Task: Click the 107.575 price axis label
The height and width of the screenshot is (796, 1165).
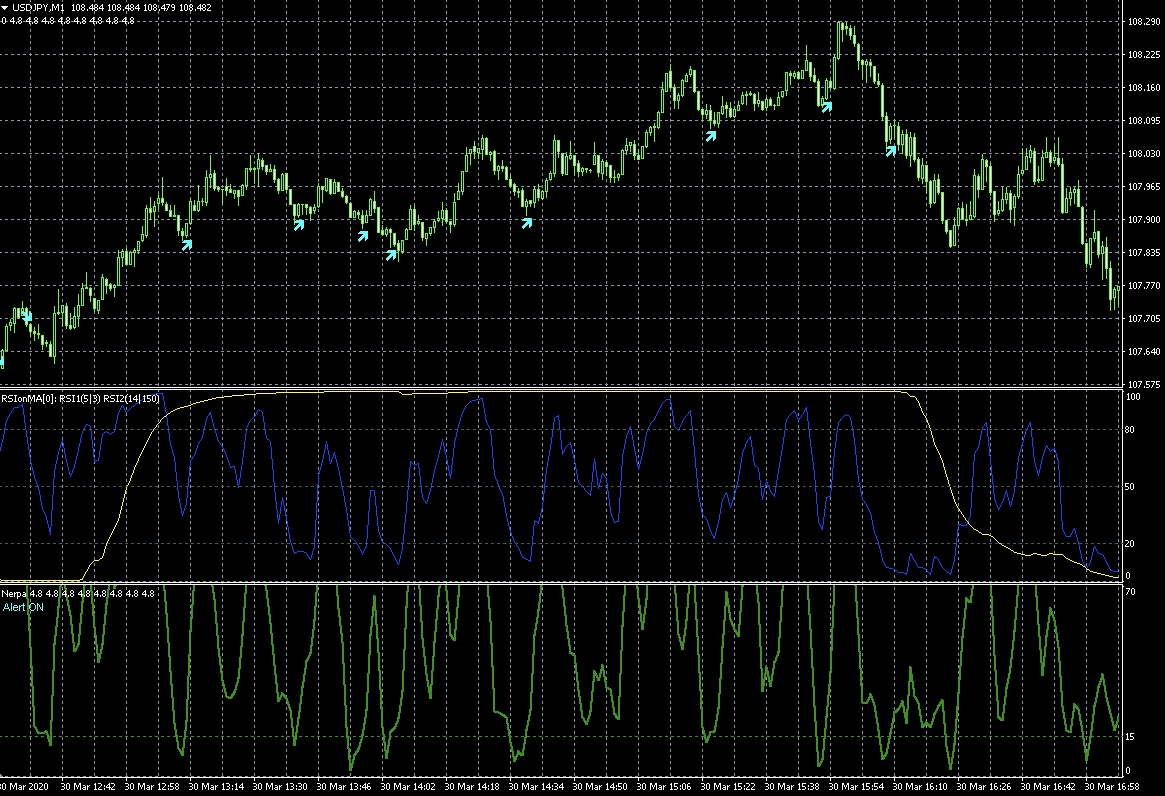Action: pyautogui.click(x=1143, y=384)
